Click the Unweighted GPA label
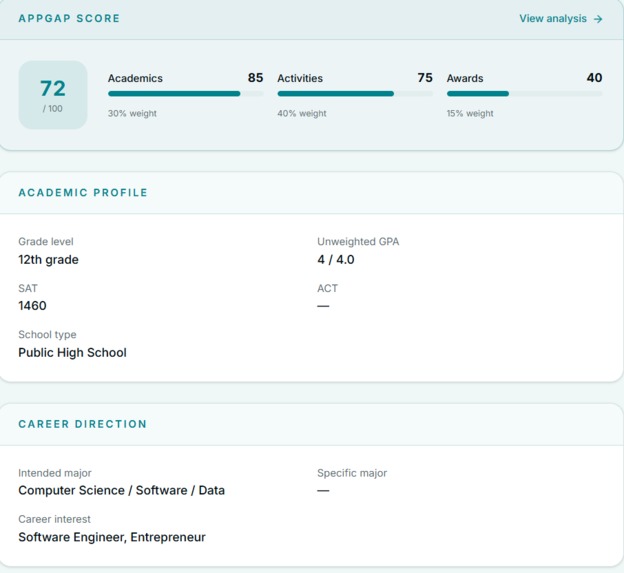The image size is (624, 573). 358,242
